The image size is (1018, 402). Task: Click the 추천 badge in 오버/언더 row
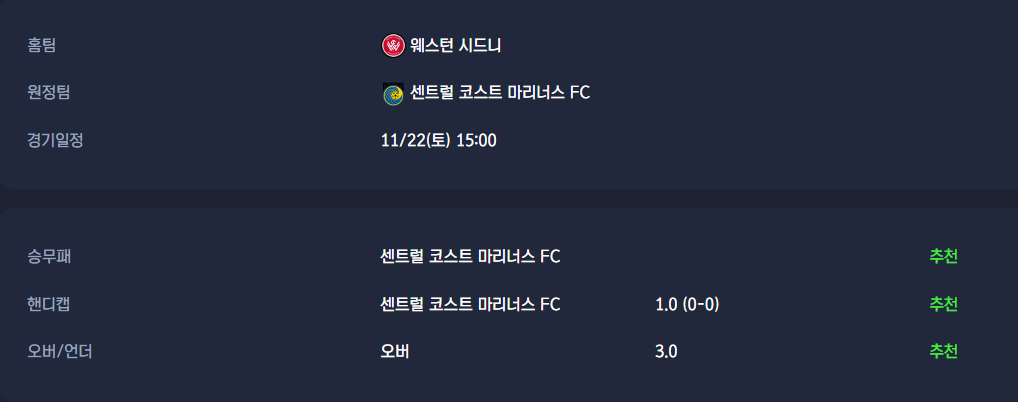943,351
